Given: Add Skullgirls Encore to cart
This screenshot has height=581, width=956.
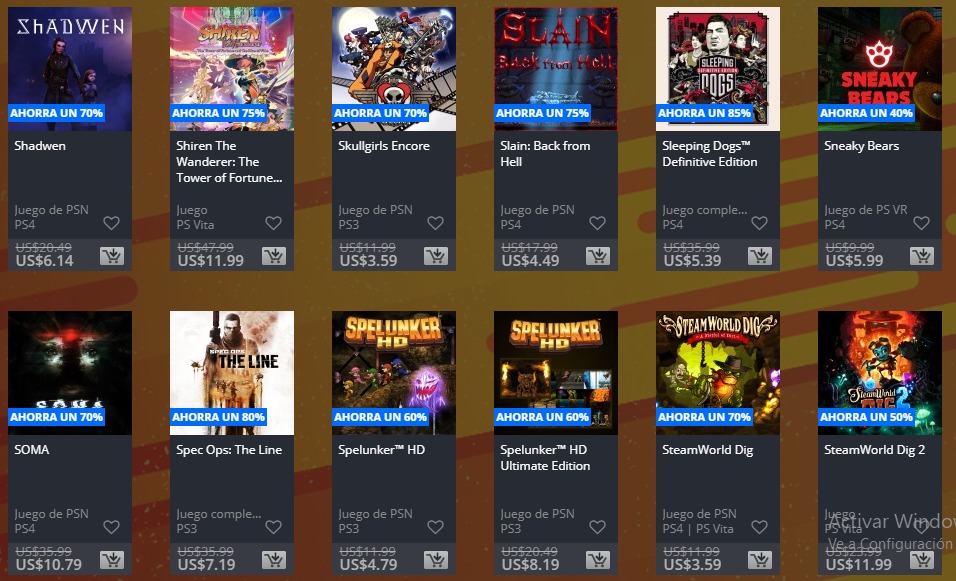Looking at the screenshot, I should pos(436,256).
